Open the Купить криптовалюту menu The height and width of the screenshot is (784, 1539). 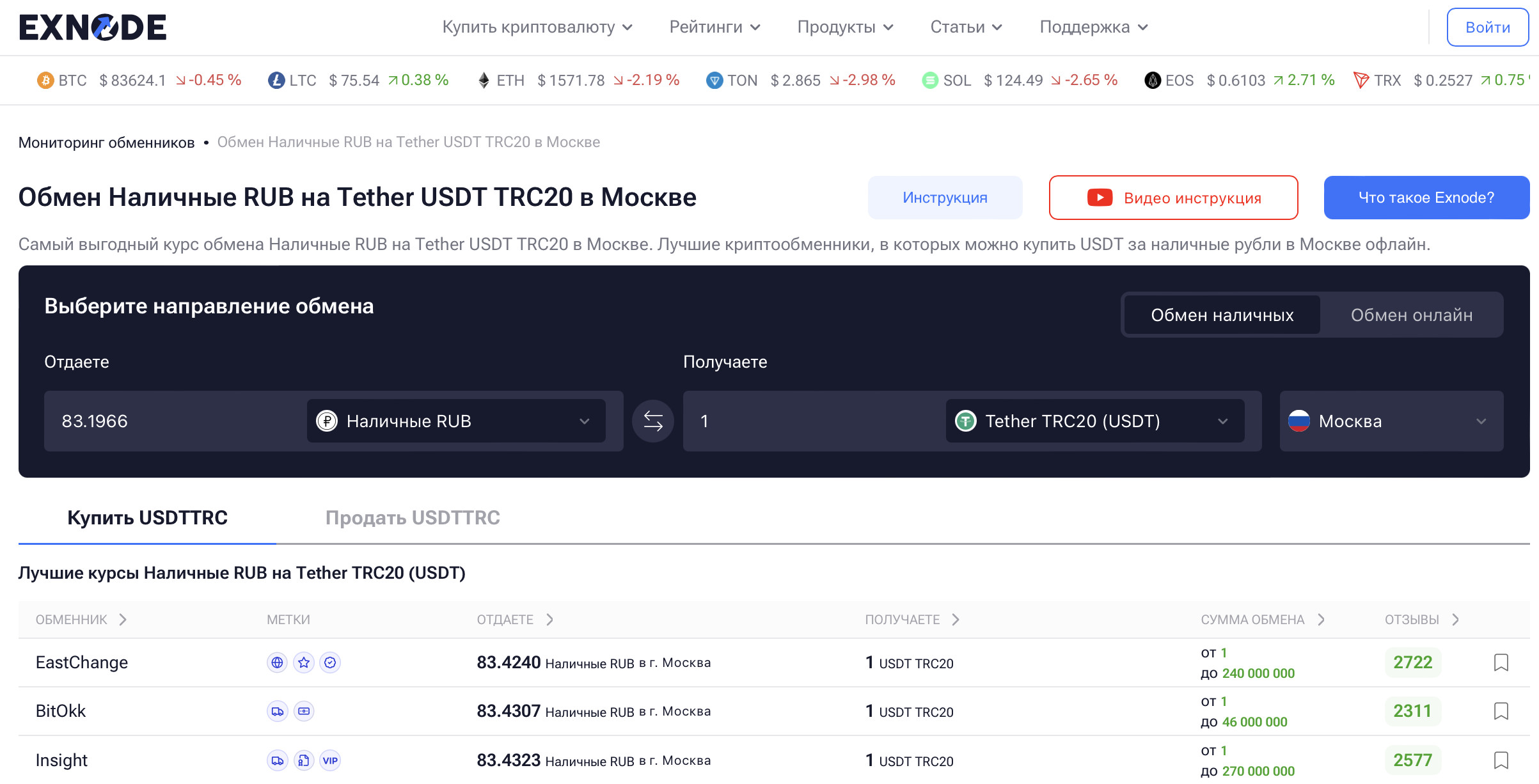click(537, 27)
